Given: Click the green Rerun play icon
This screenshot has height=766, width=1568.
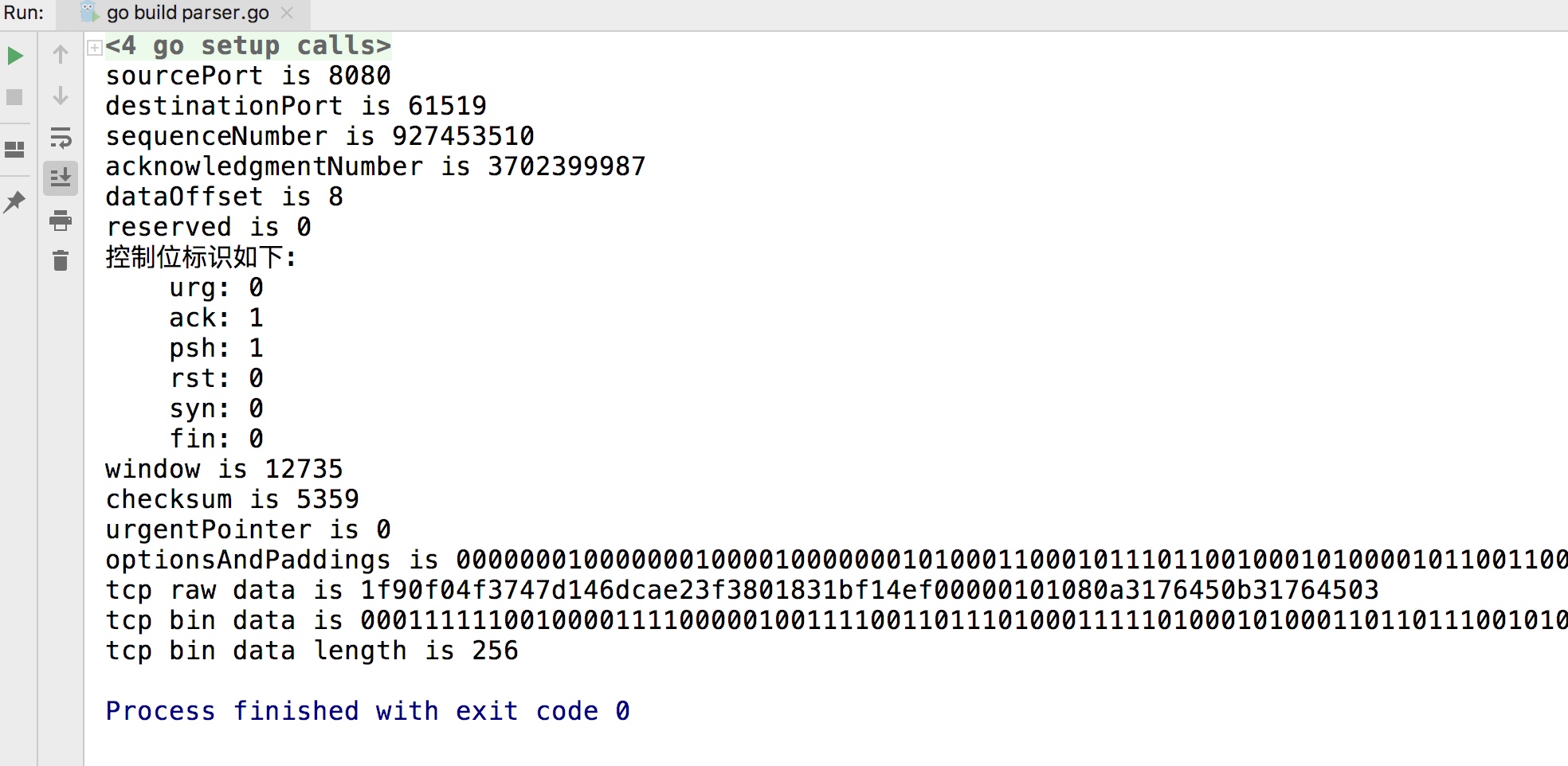Looking at the screenshot, I should (15, 56).
